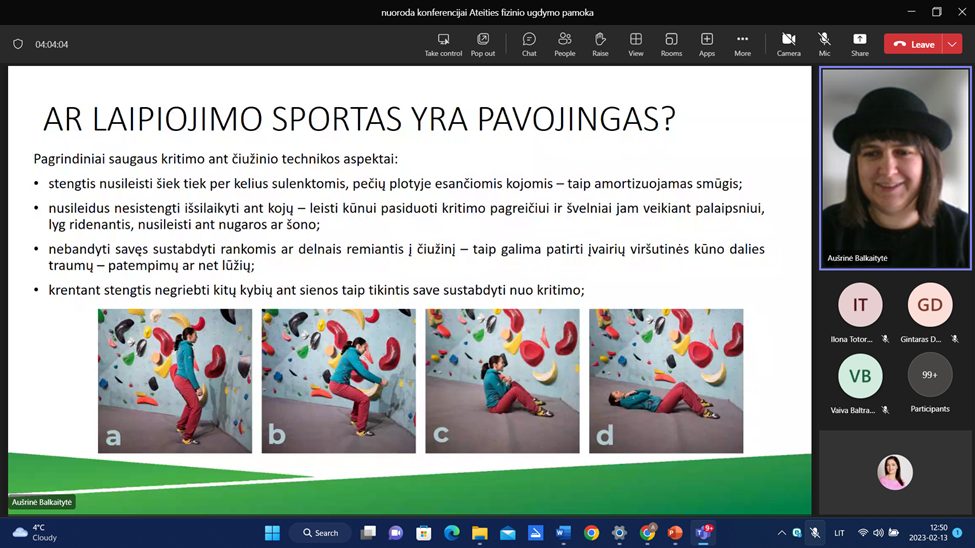Expand the Leave options dropdown arrow

point(952,44)
